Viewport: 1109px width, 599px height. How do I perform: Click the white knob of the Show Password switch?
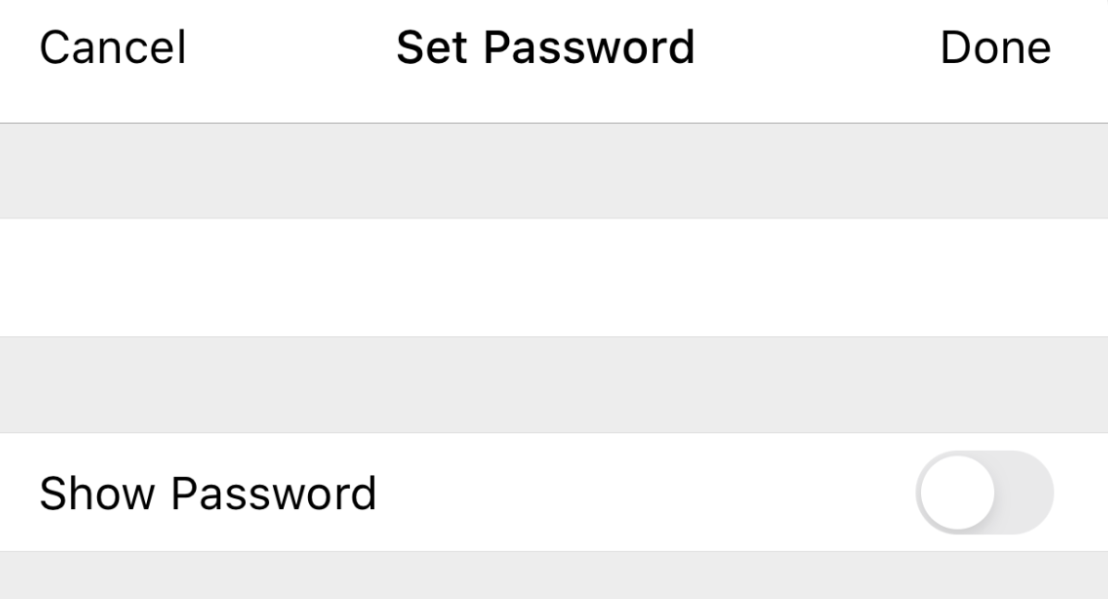click(957, 492)
